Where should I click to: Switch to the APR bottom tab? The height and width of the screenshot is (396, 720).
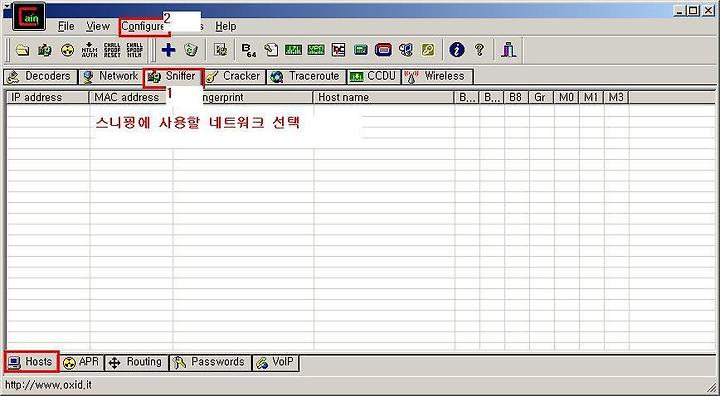click(82, 362)
